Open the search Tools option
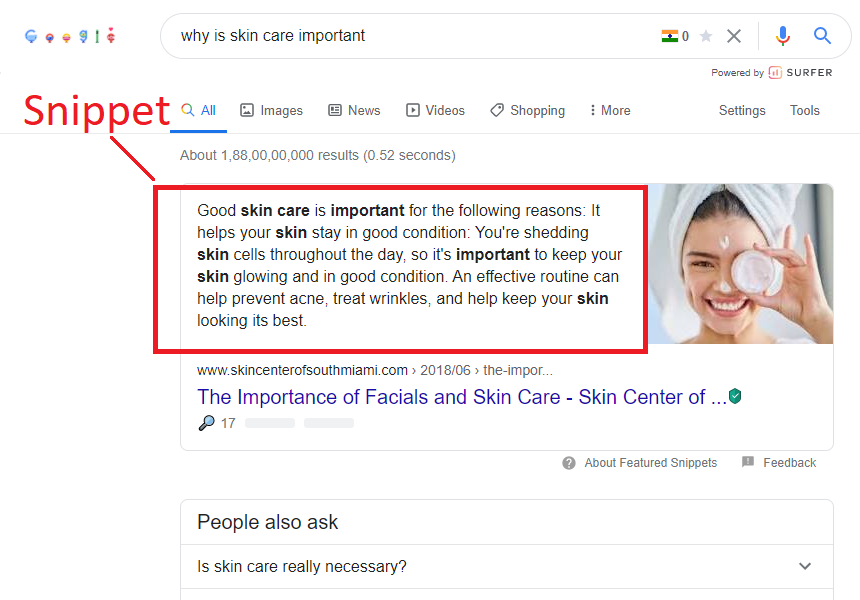The image size is (860, 600). point(805,110)
